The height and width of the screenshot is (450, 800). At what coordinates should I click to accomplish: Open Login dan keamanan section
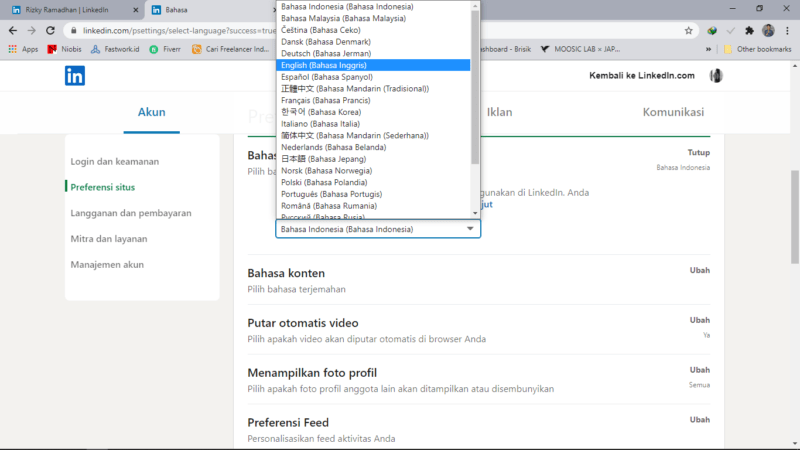point(115,162)
